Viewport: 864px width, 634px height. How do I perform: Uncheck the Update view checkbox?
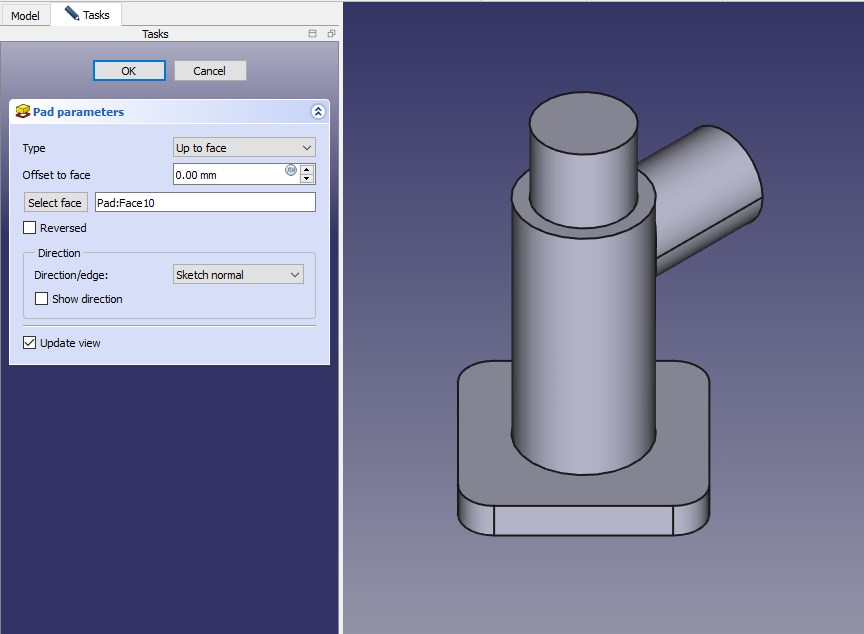click(x=29, y=343)
